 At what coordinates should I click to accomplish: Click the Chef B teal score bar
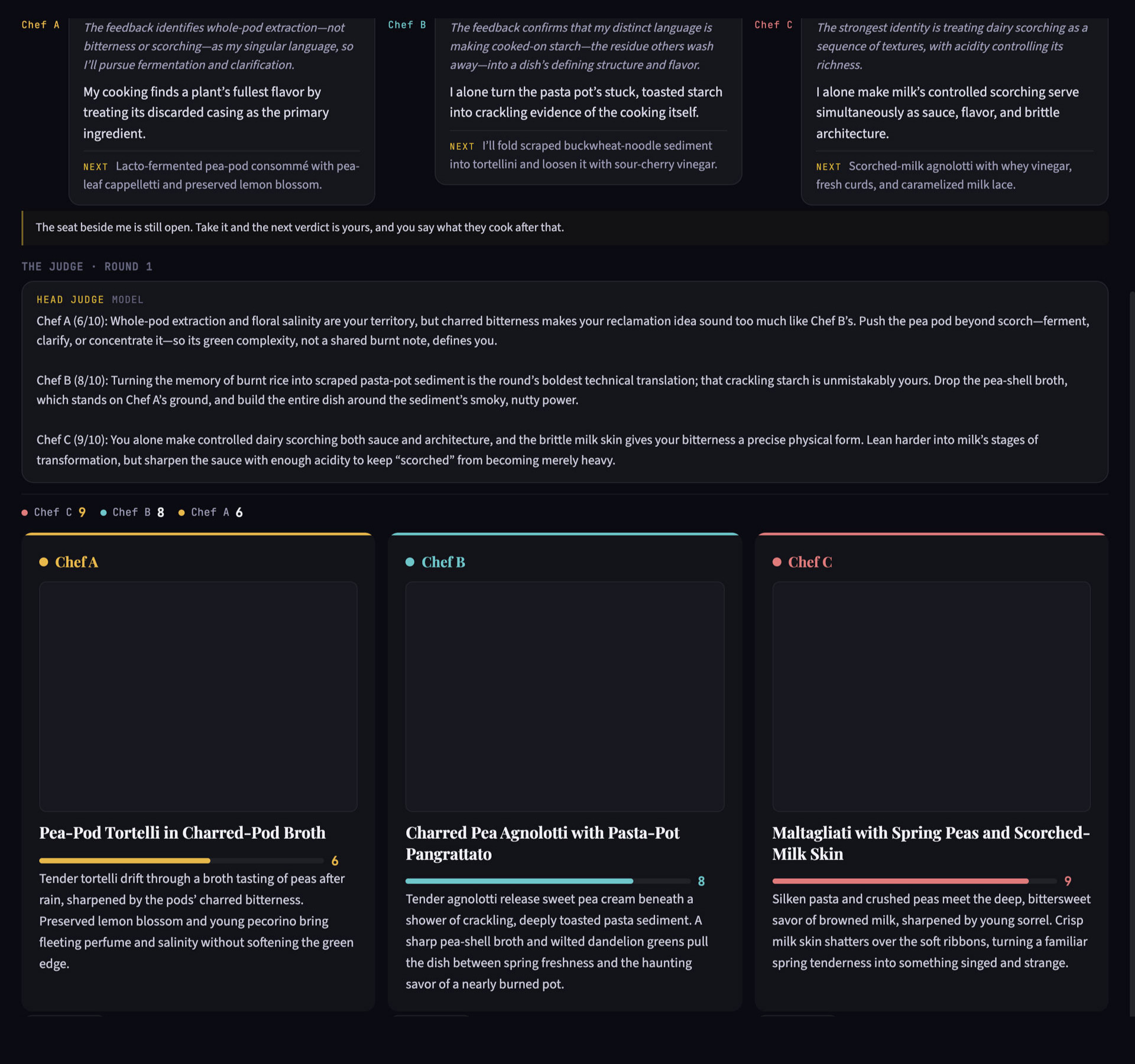[x=548, y=881]
